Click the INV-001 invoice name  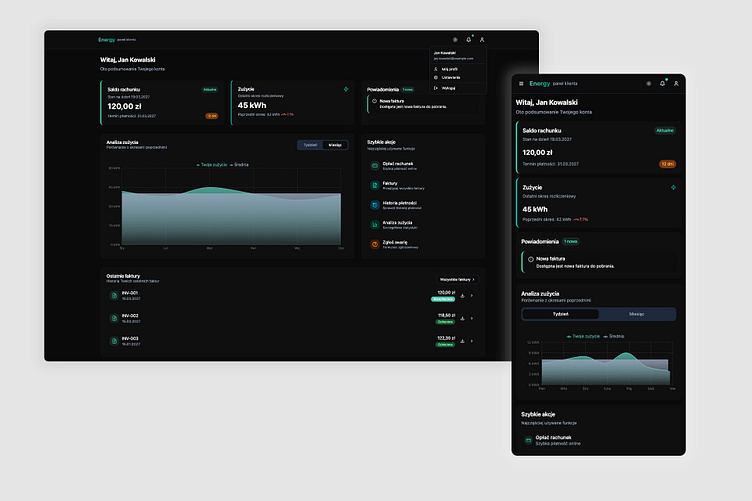130,293
